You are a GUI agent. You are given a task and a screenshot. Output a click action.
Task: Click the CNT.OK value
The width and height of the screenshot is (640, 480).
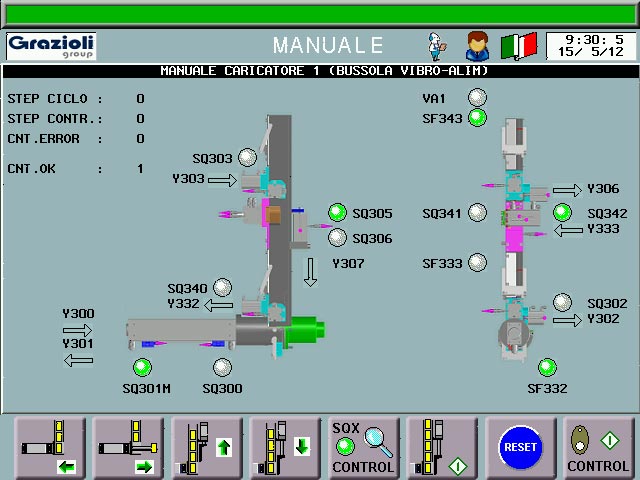140,169
